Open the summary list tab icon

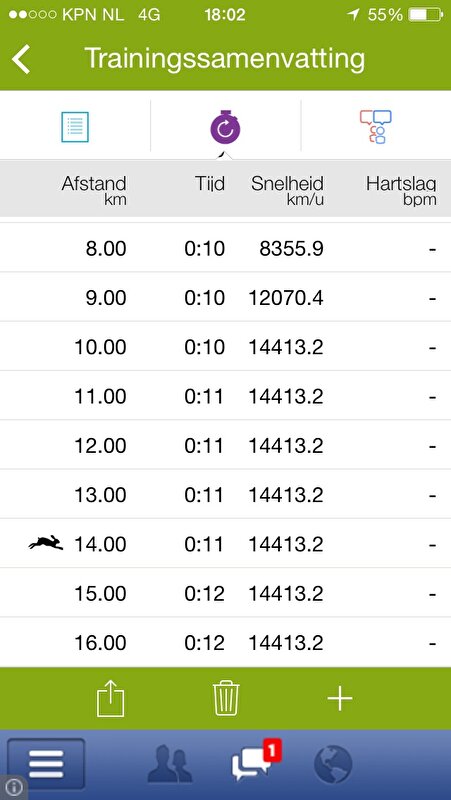pos(75,127)
